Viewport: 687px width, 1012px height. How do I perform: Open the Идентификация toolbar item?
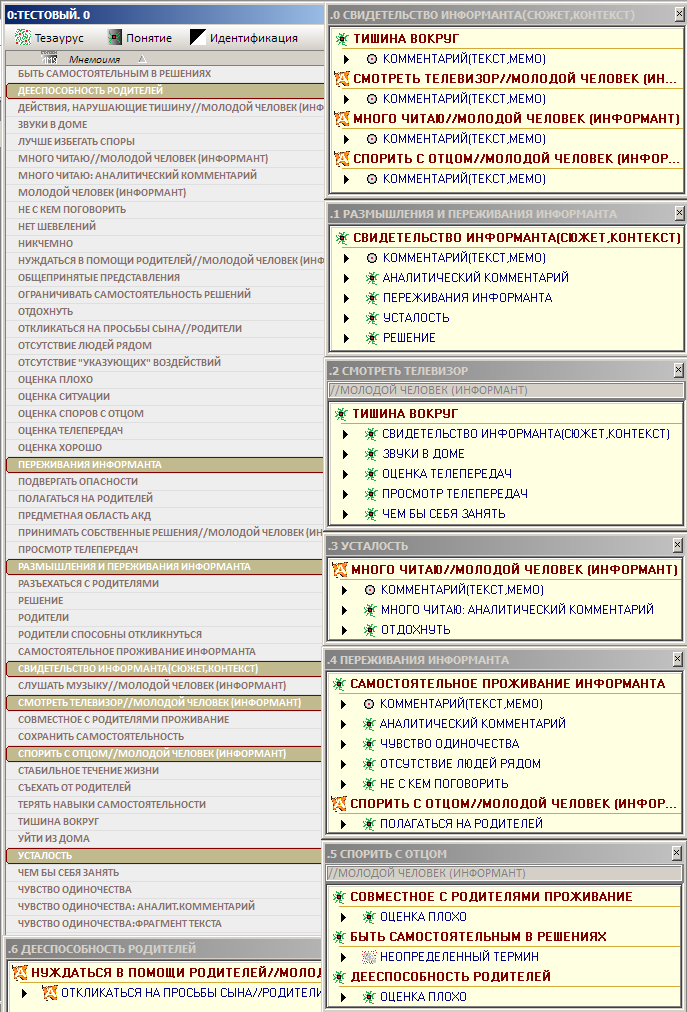[x=244, y=38]
